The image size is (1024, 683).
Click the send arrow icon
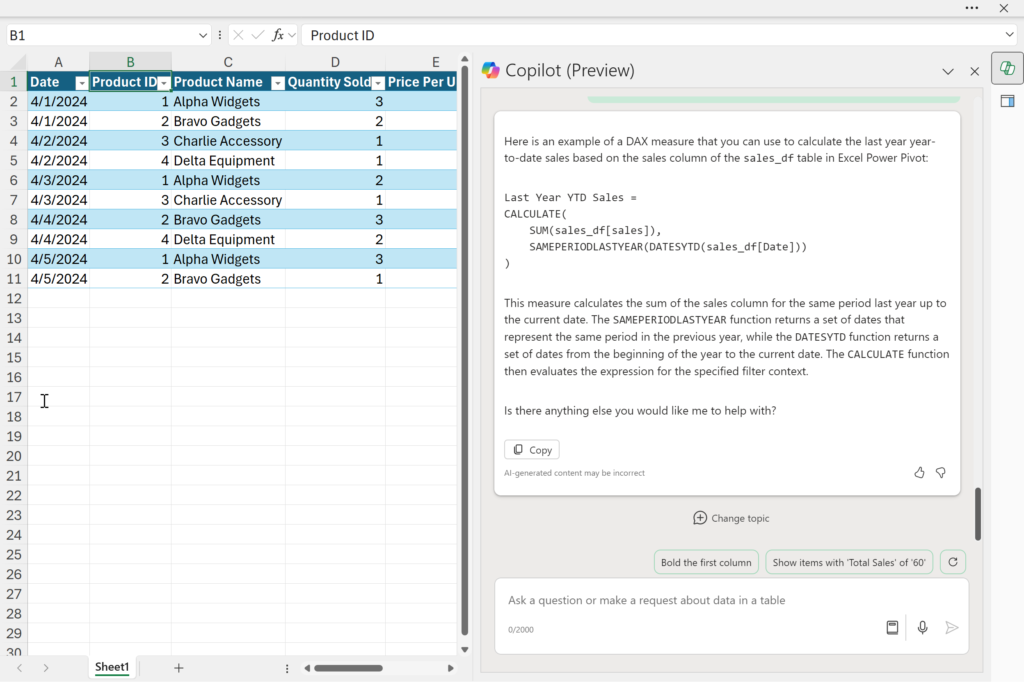(x=952, y=627)
